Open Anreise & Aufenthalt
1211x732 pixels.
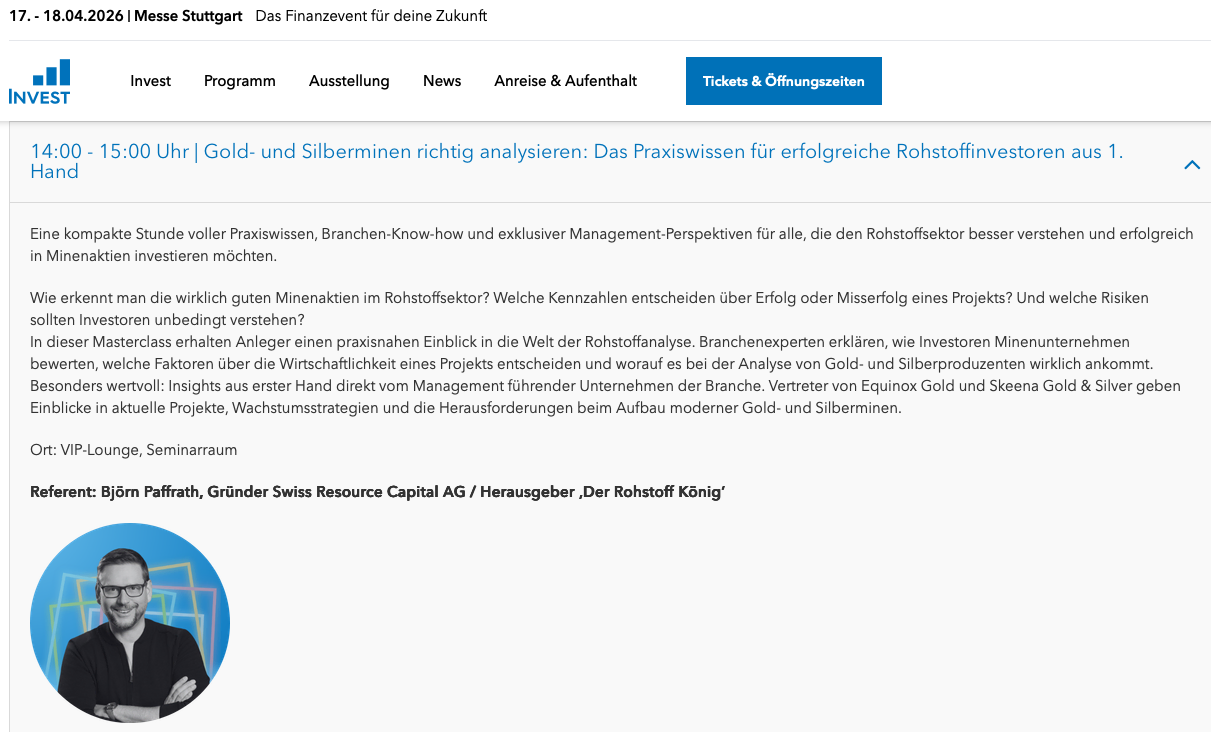point(565,80)
